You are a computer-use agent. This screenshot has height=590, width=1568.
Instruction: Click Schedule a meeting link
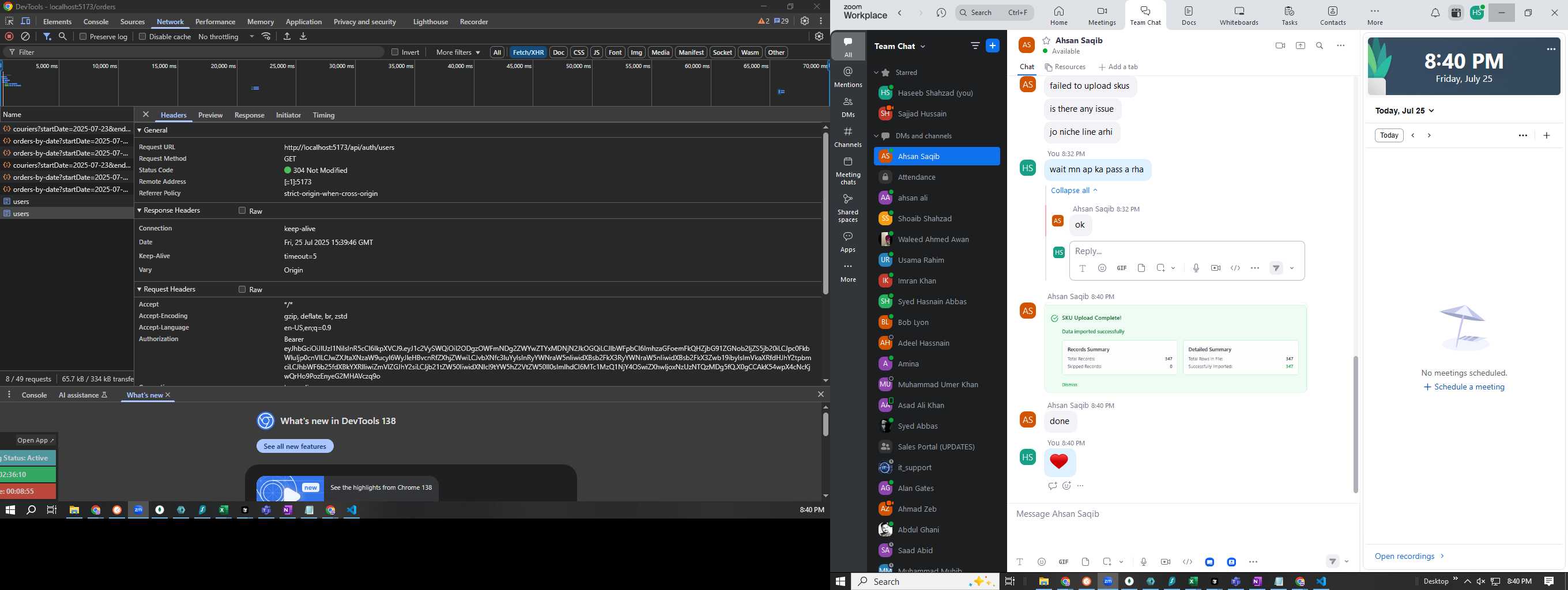[x=1464, y=387]
